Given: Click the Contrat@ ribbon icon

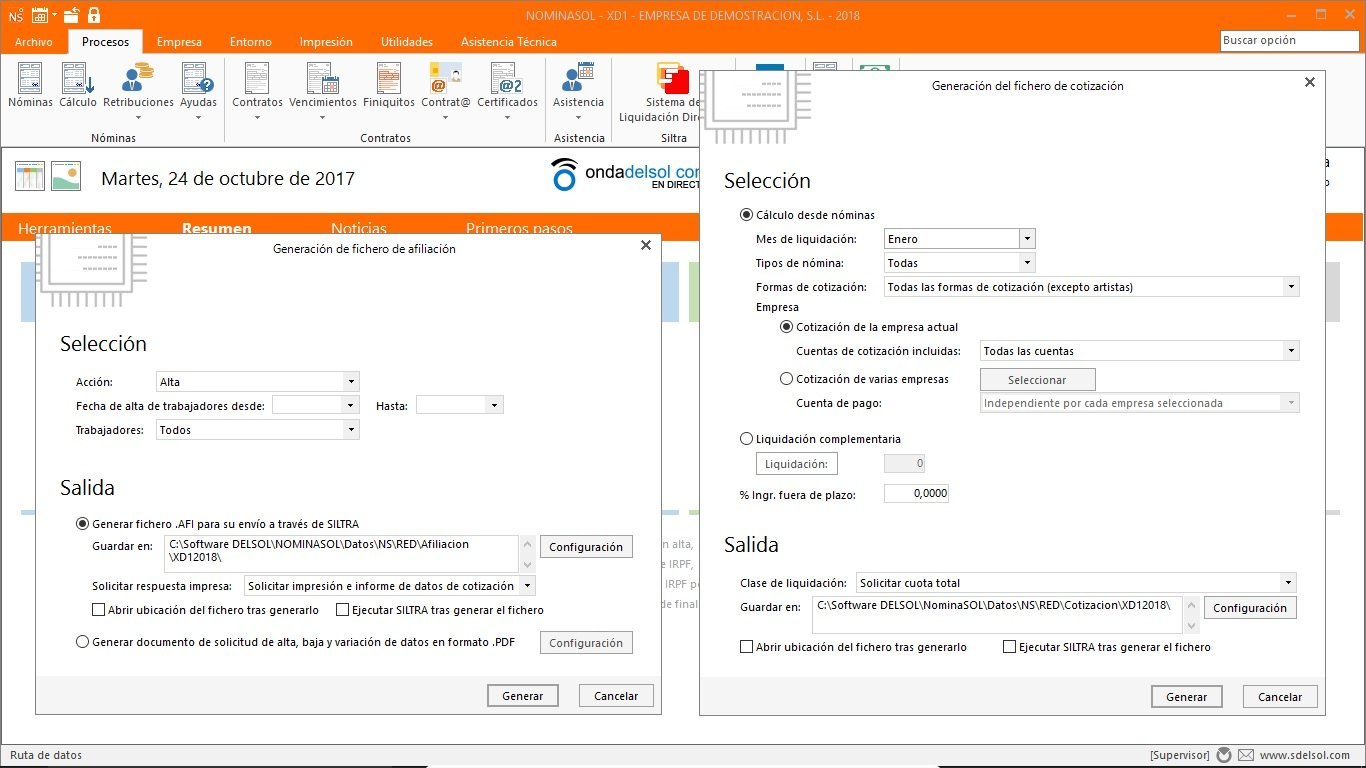Looking at the screenshot, I should click(x=445, y=92).
